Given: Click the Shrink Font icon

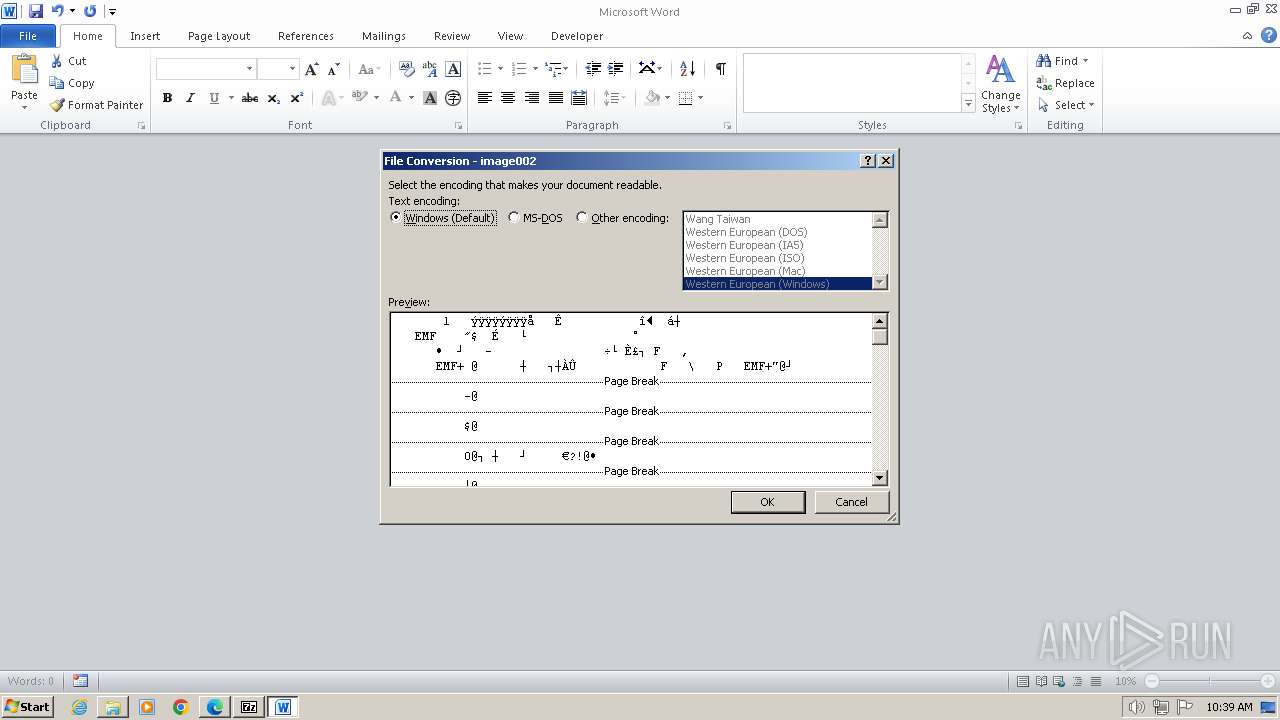Looking at the screenshot, I should point(335,69).
